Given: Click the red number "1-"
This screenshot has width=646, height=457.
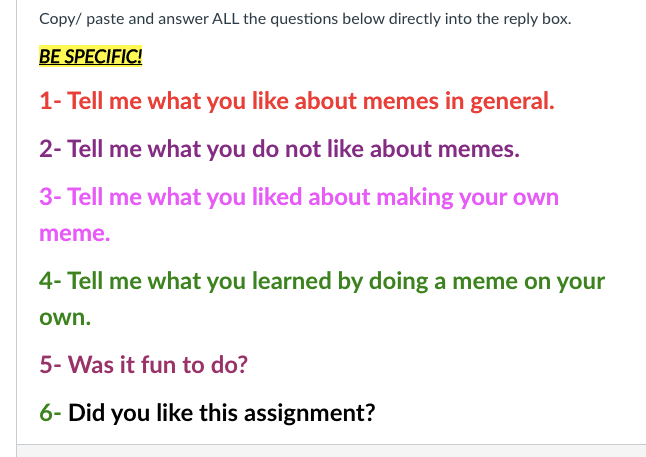Looking at the screenshot, I should [50, 102].
